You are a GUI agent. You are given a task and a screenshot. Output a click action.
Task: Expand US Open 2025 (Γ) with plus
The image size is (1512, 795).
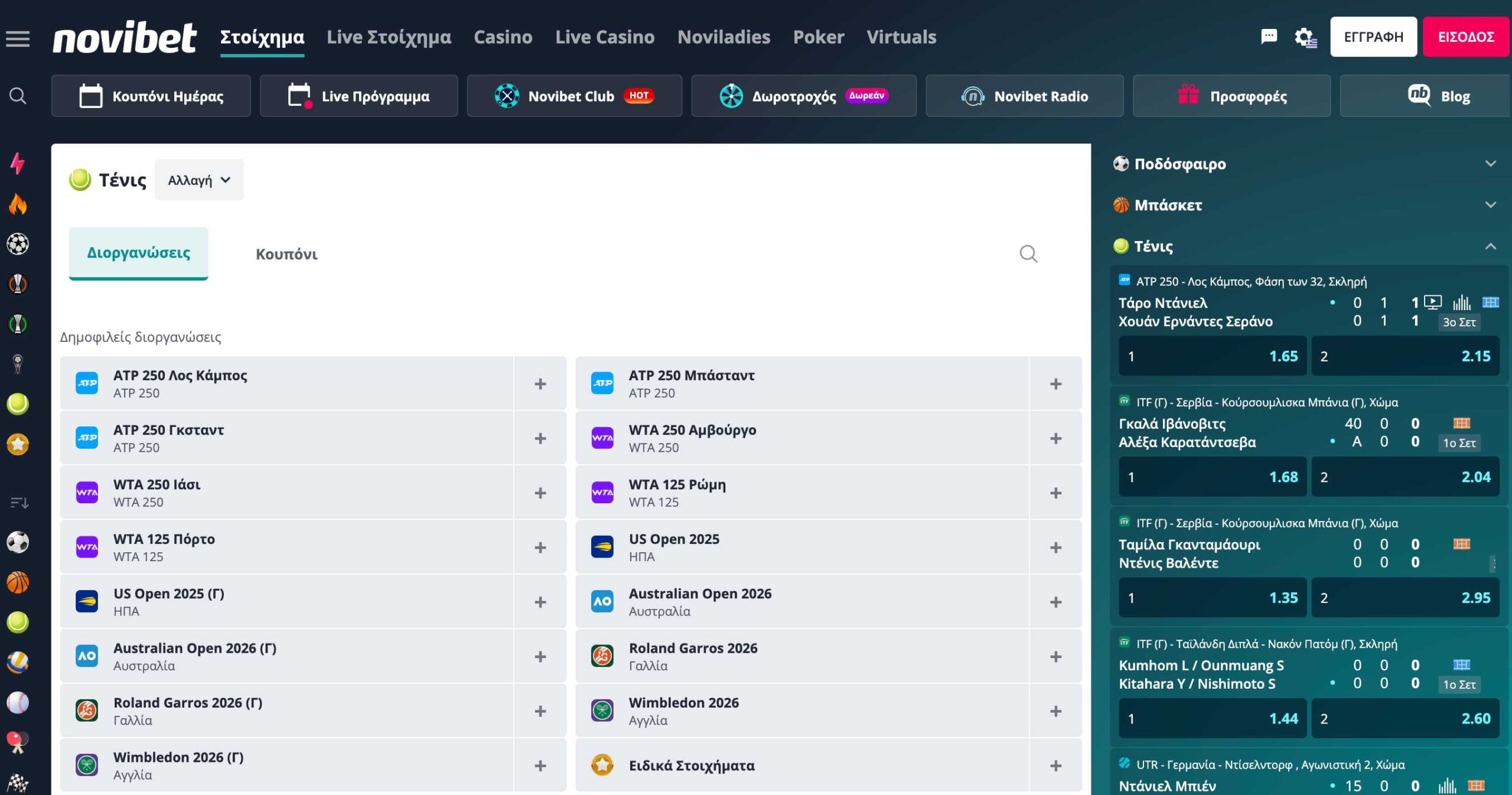(540, 602)
